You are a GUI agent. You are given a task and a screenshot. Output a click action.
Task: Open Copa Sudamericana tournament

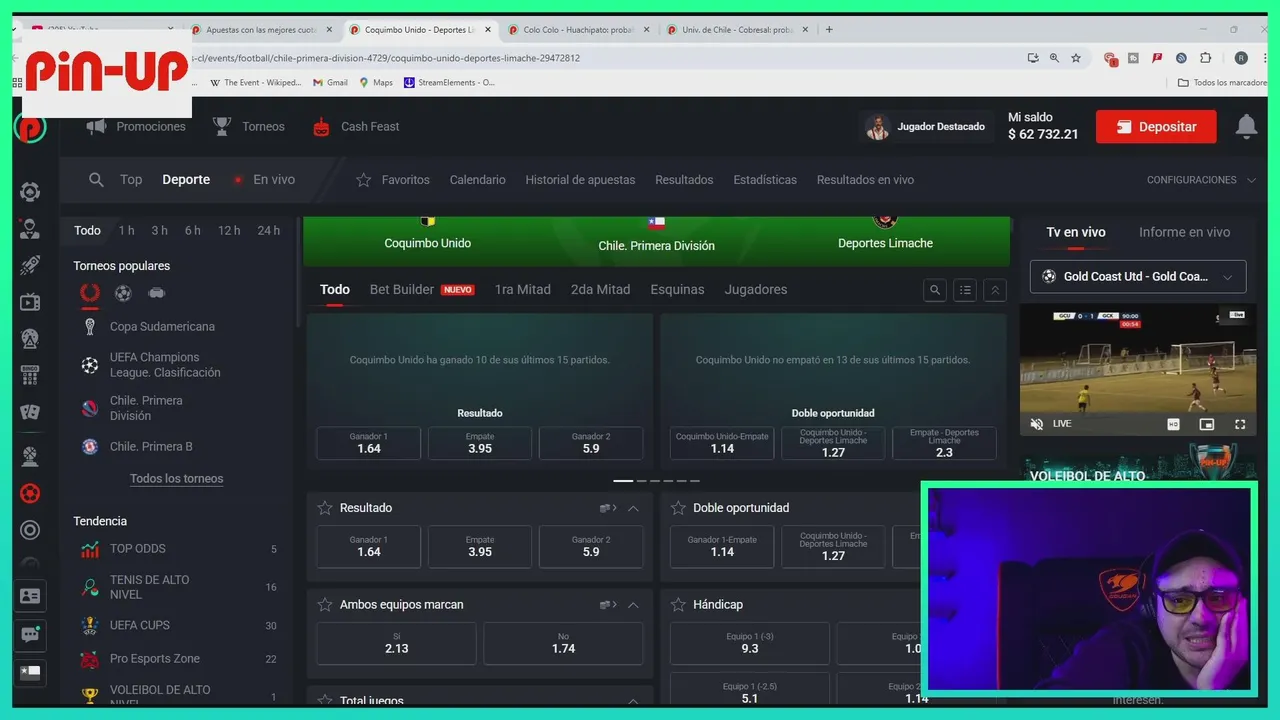pos(162,327)
